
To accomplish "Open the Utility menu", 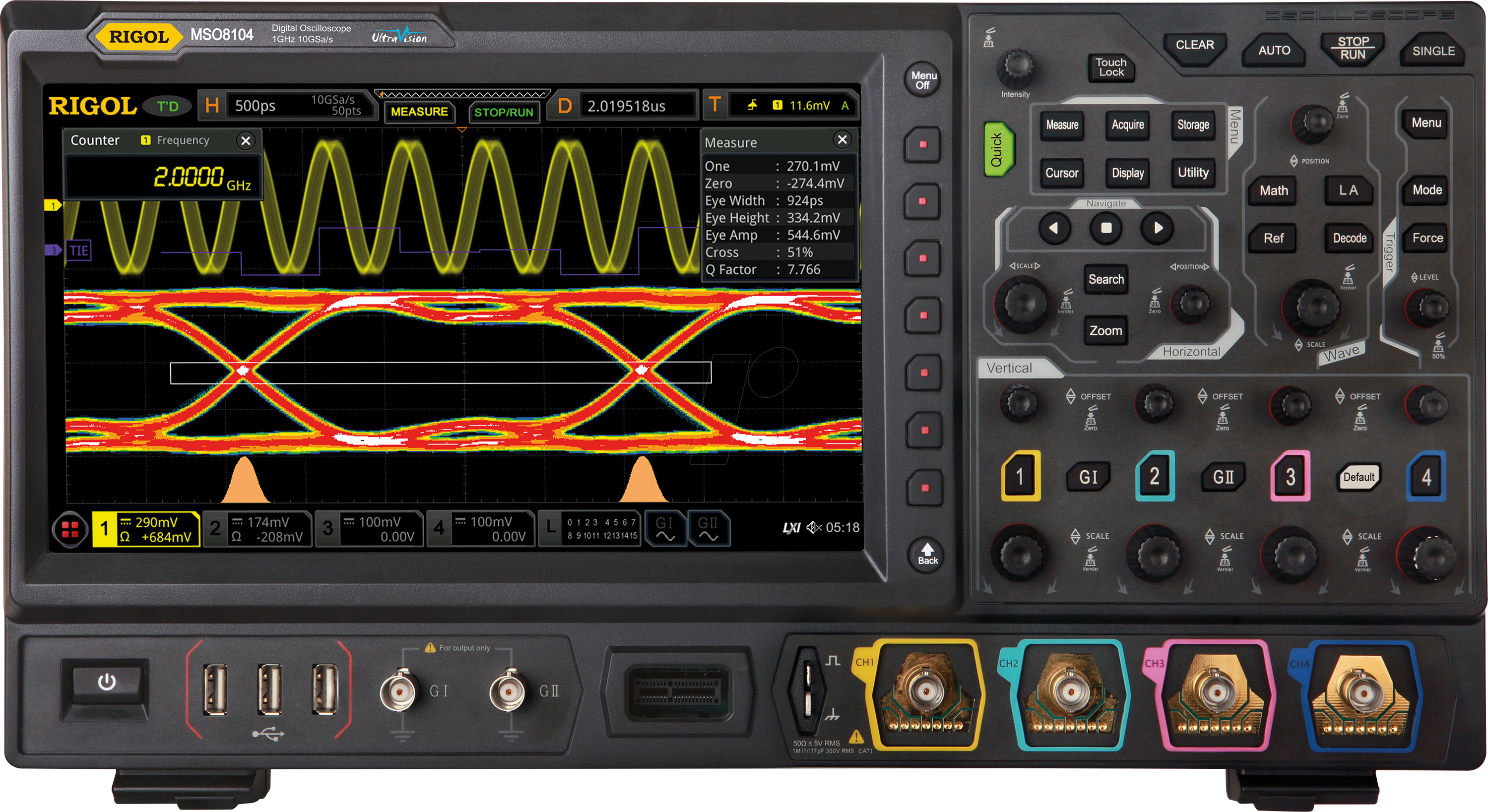I will 1193,172.
